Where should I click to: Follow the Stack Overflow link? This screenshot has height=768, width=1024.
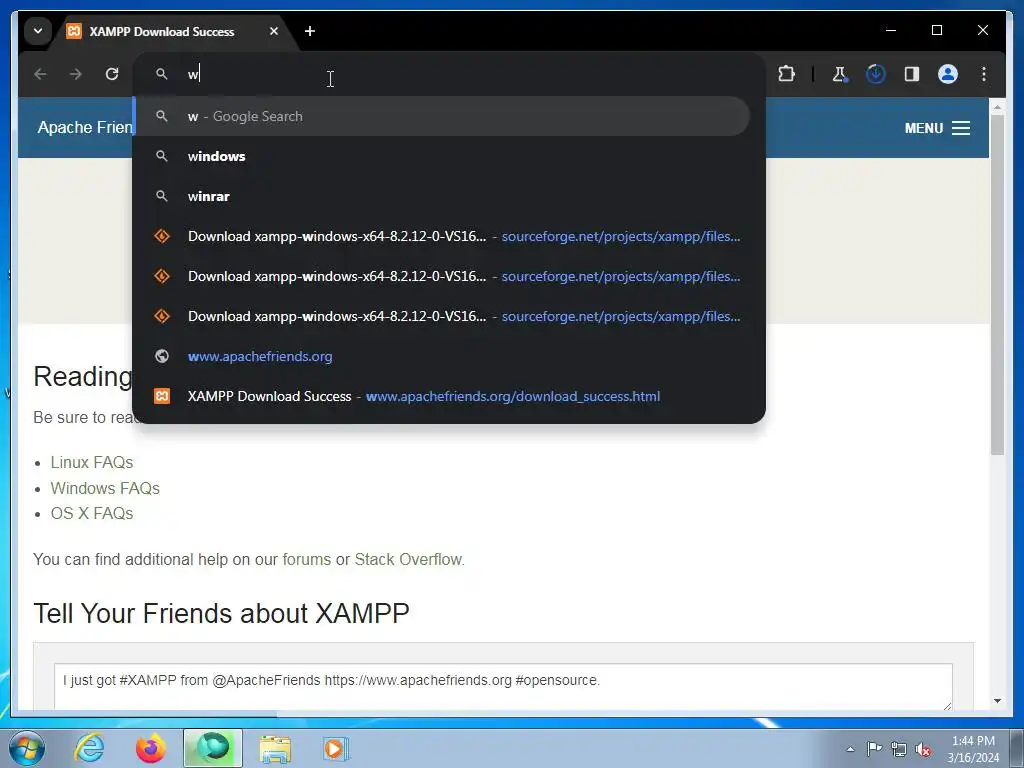click(408, 560)
